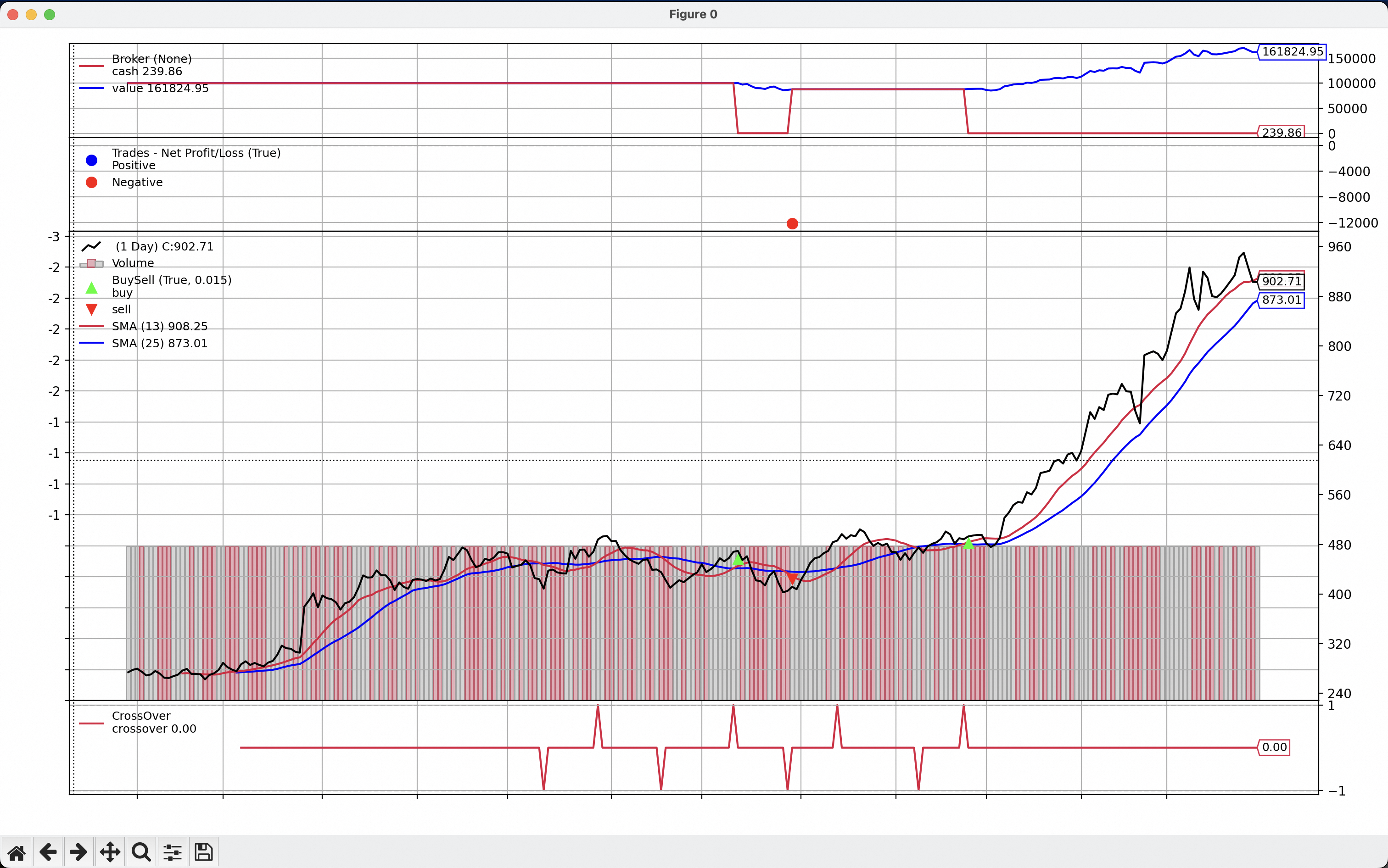Screen dimensions: 1388x868
Task: Select the Zoom to rectangle magnifier
Action: tap(141, 852)
